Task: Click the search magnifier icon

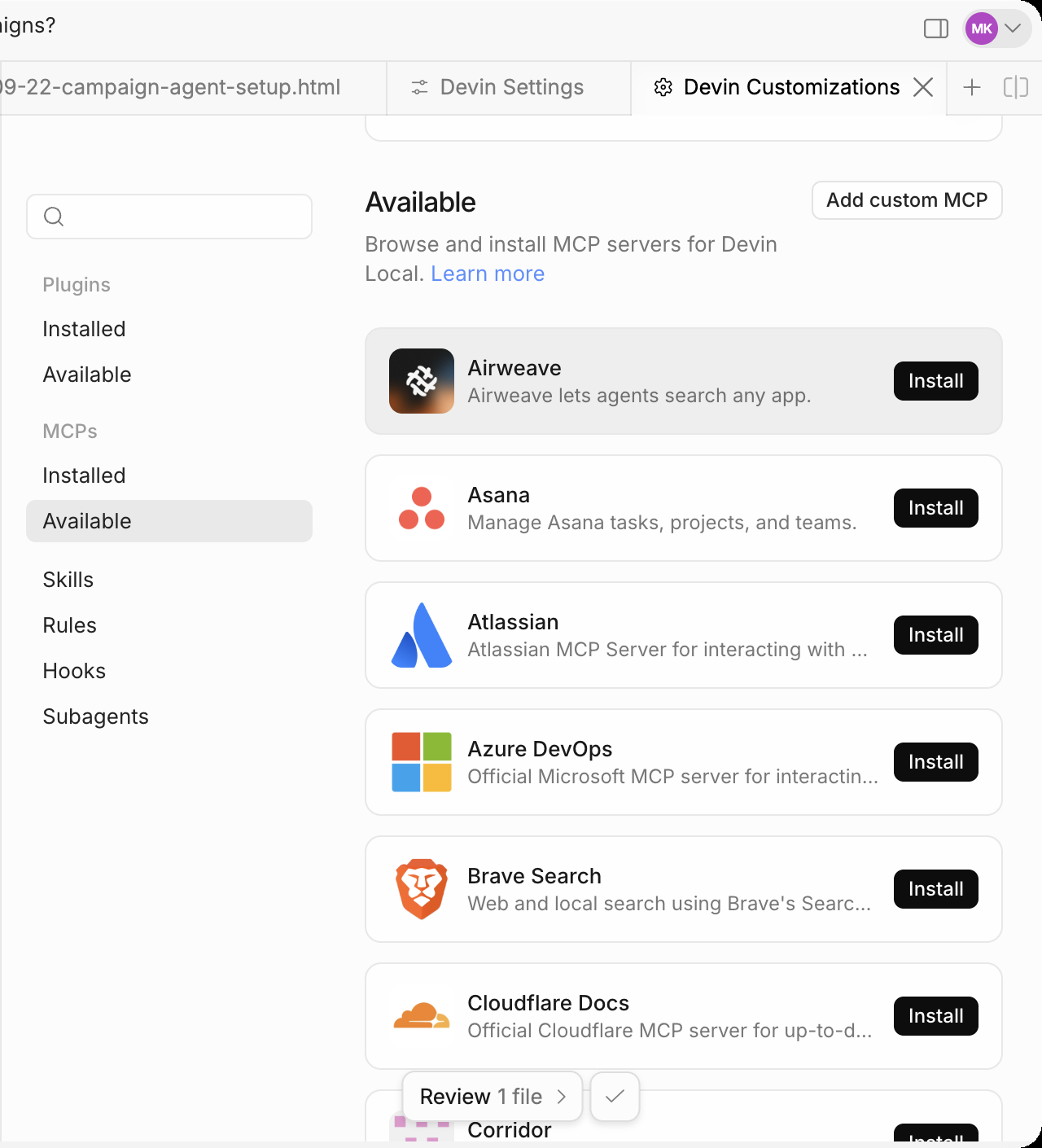Action: point(54,217)
